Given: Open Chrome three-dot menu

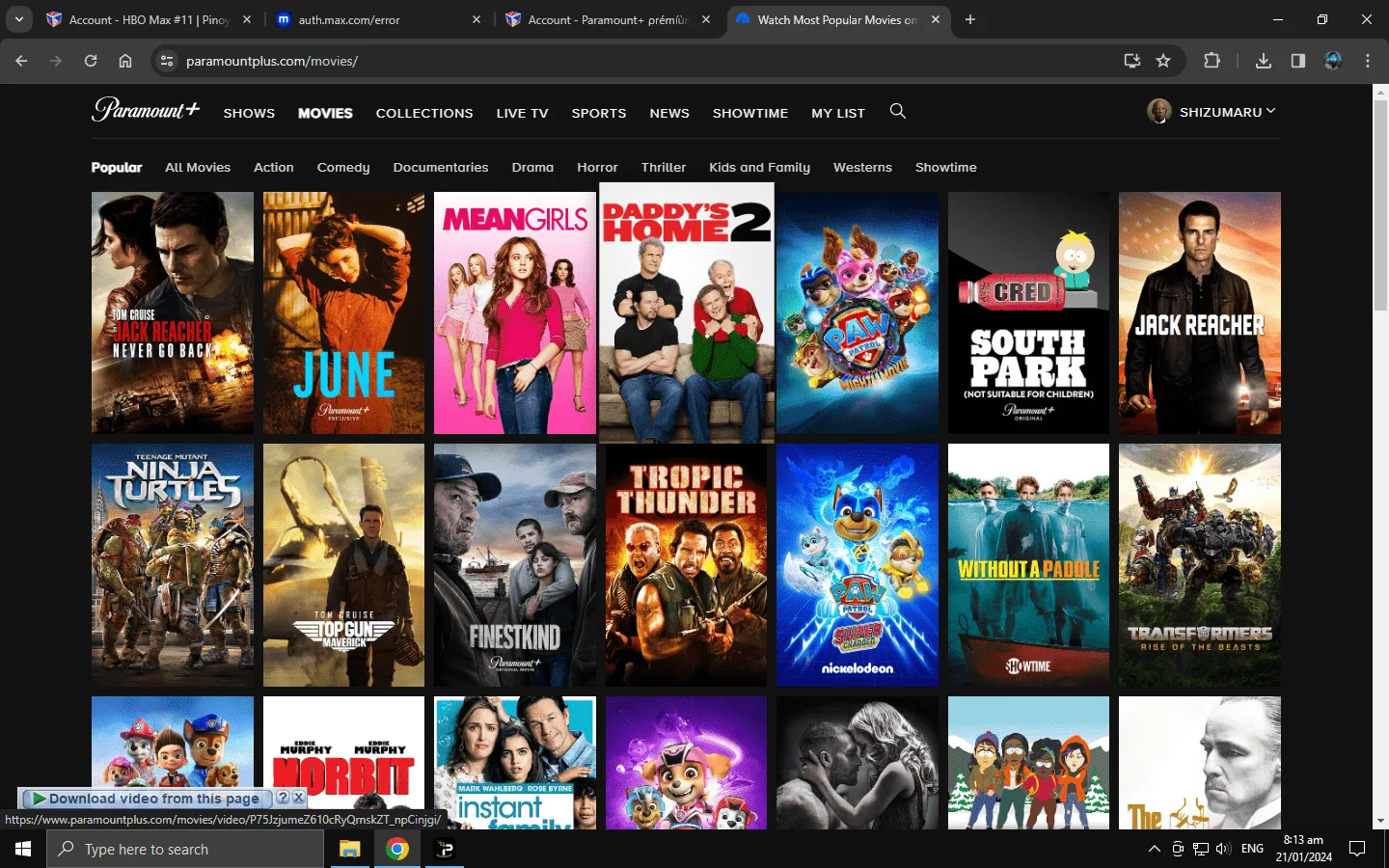Looking at the screenshot, I should (1368, 61).
